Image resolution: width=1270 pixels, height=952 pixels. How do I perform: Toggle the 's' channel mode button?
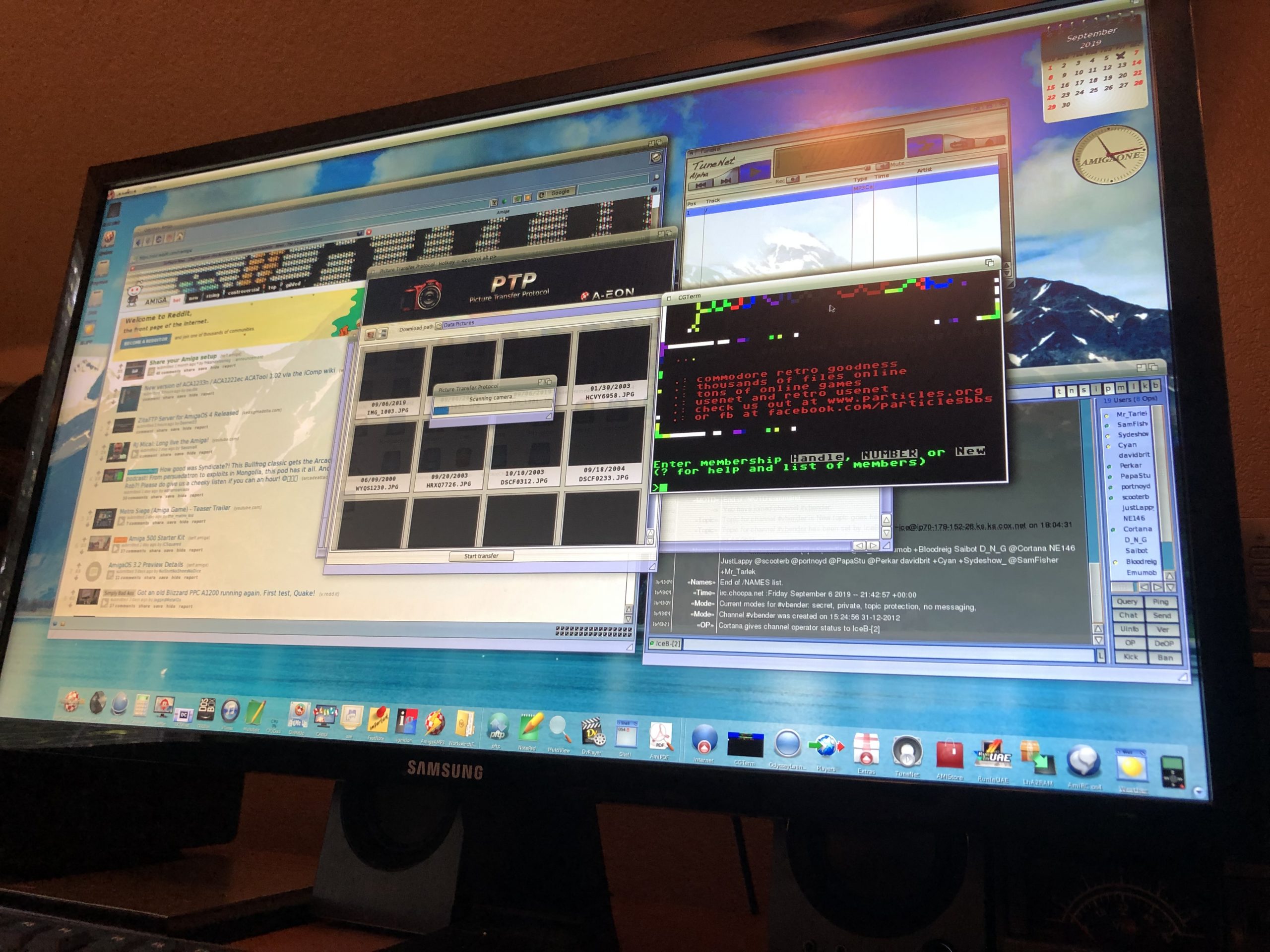point(1084,389)
